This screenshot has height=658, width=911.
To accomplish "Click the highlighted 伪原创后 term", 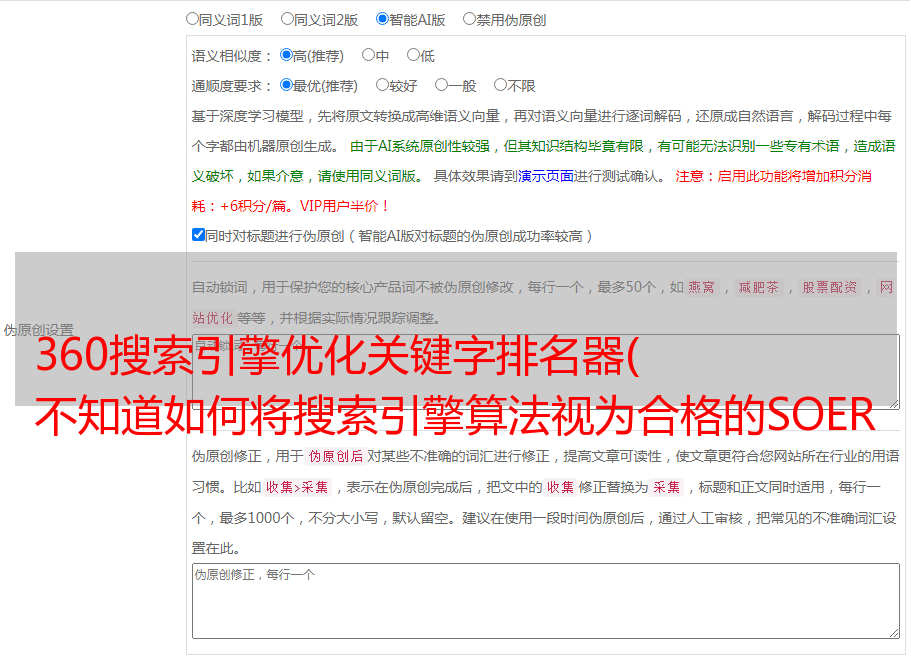I will click(336, 456).
